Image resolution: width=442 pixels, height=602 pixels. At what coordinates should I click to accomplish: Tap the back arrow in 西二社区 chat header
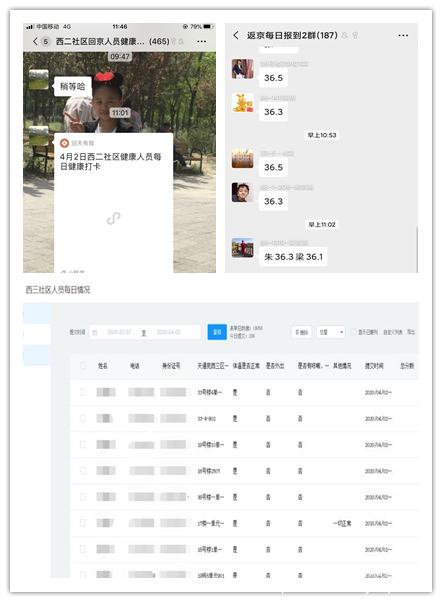pyautogui.click(x=35, y=41)
